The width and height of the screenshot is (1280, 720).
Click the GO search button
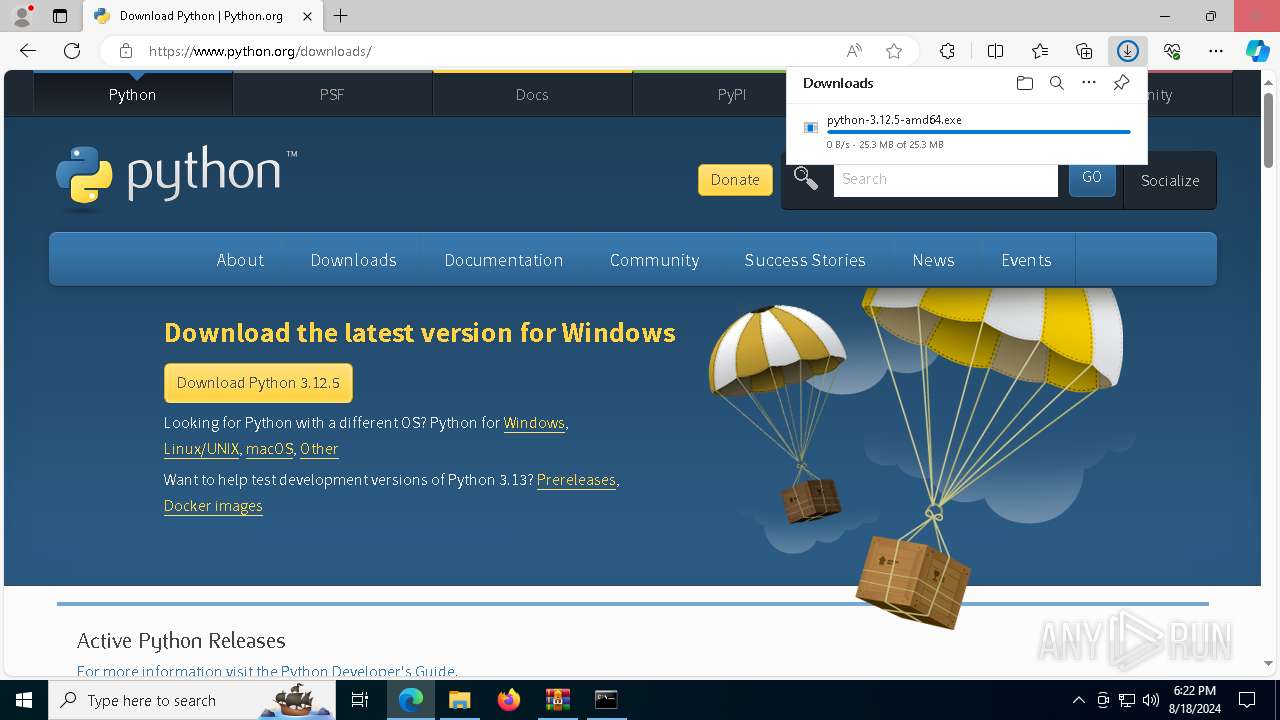pyautogui.click(x=1092, y=178)
